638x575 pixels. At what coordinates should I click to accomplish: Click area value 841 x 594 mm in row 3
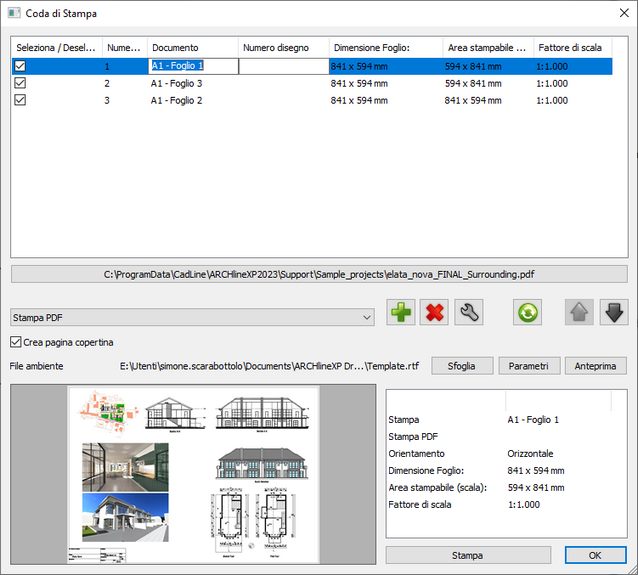pyautogui.click(x=473, y=100)
